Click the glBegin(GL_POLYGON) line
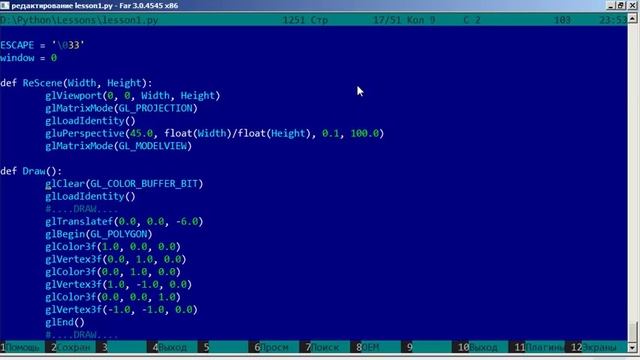The height and width of the screenshot is (360, 640). [99, 234]
